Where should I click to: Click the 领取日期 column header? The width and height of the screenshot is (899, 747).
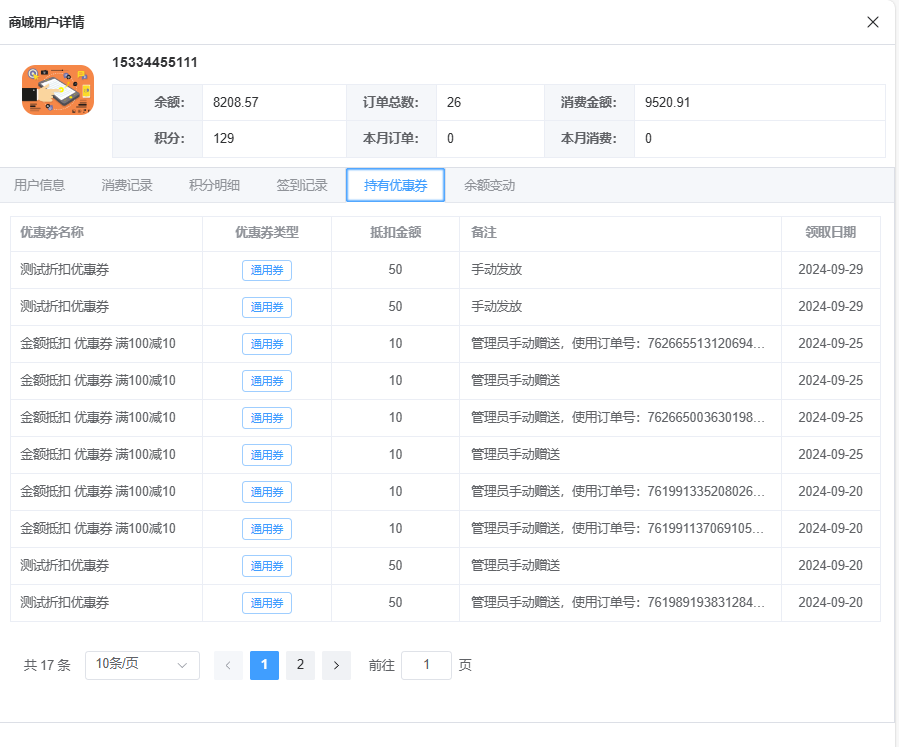(x=830, y=232)
